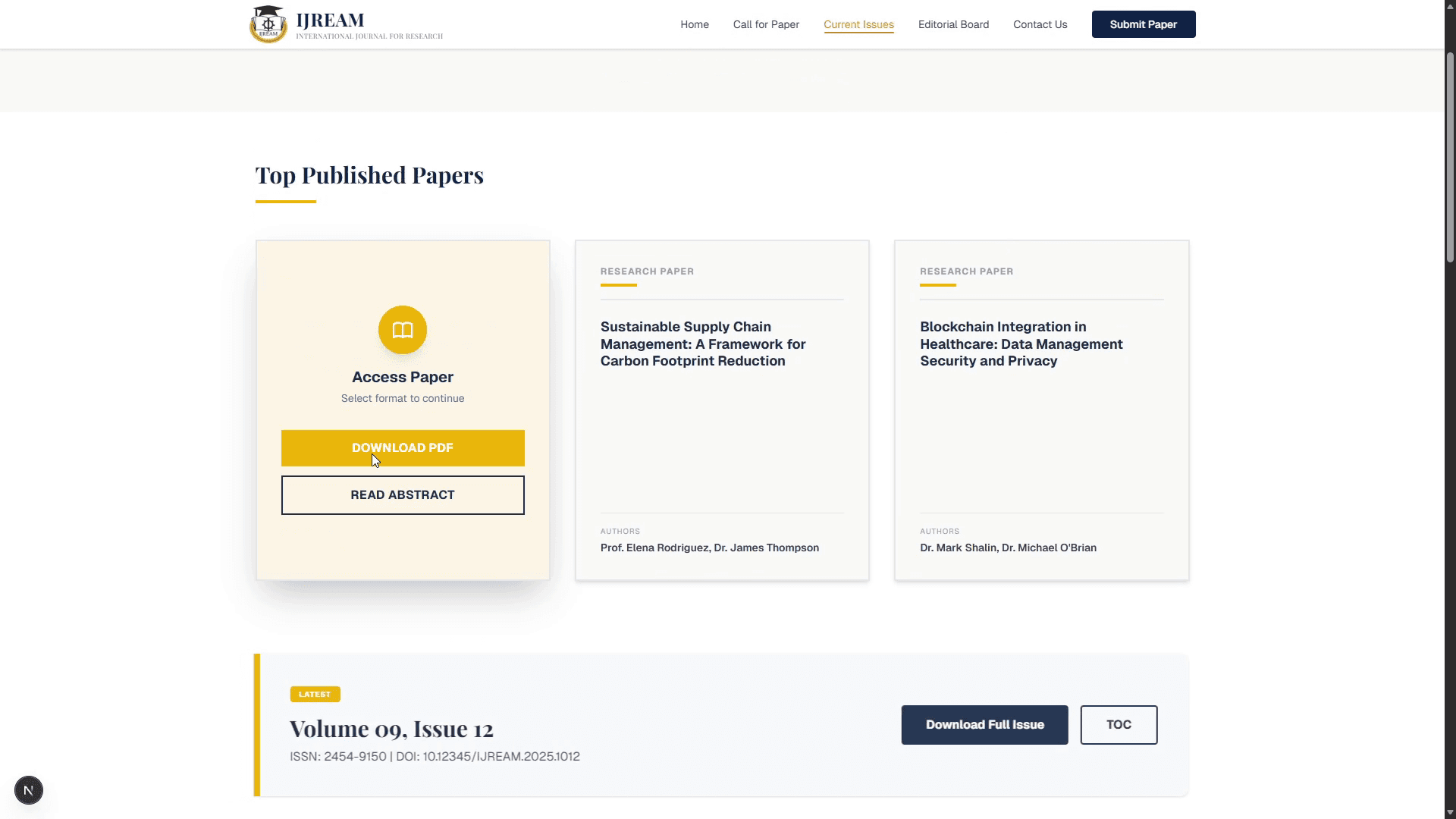1456x819 pixels.
Task: Click the IJREAM journal title text
Action: click(x=330, y=20)
